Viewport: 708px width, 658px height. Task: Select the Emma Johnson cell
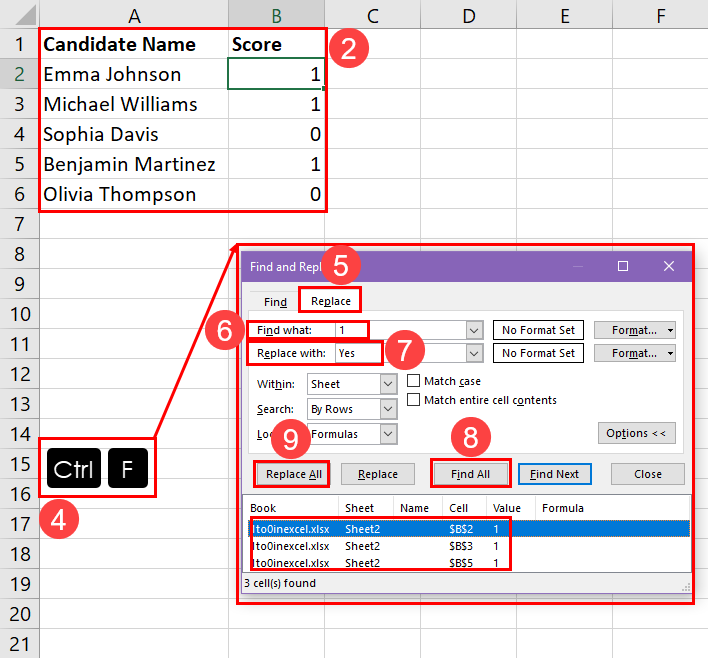coord(134,74)
